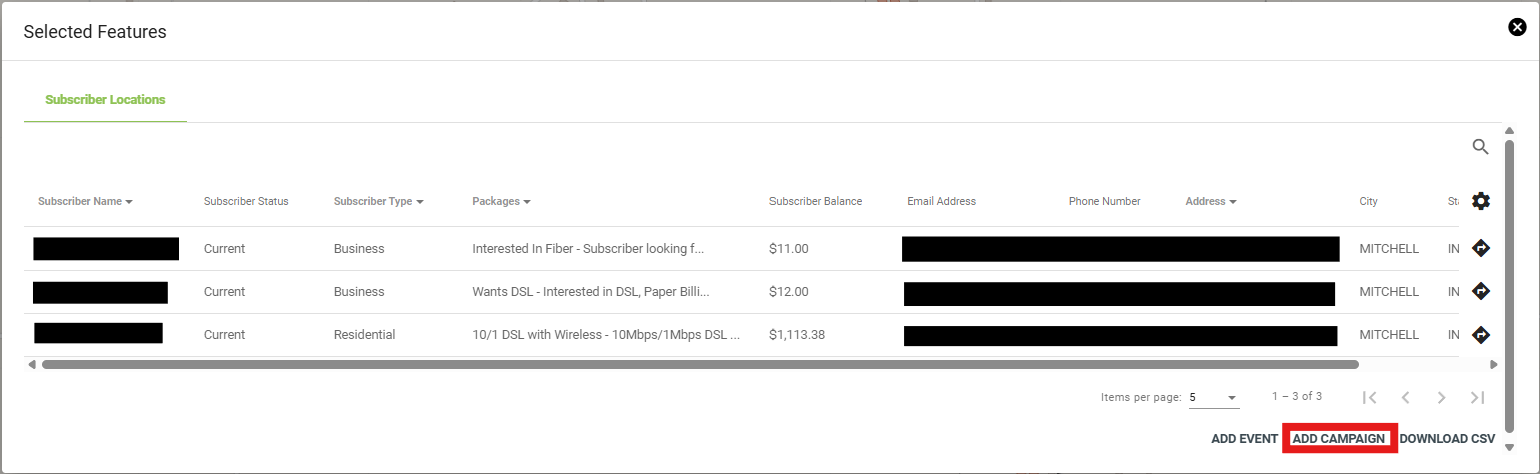The width and height of the screenshot is (1540, 474).
Task: Sort by Subscriber Name column
Action: (x=85, y=201)
